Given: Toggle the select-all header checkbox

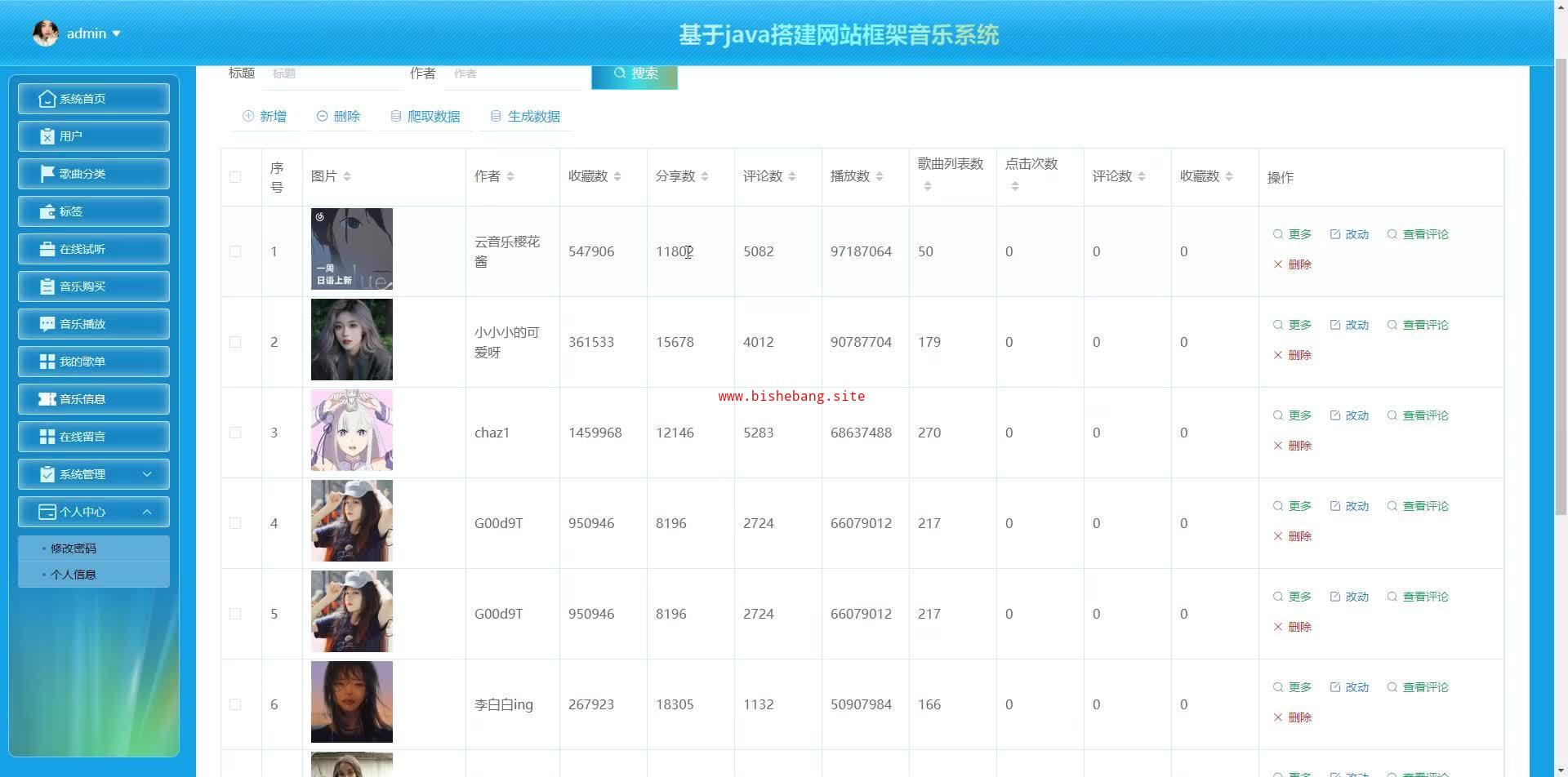Looking at the screenshot, I should (x=235, y=177).
